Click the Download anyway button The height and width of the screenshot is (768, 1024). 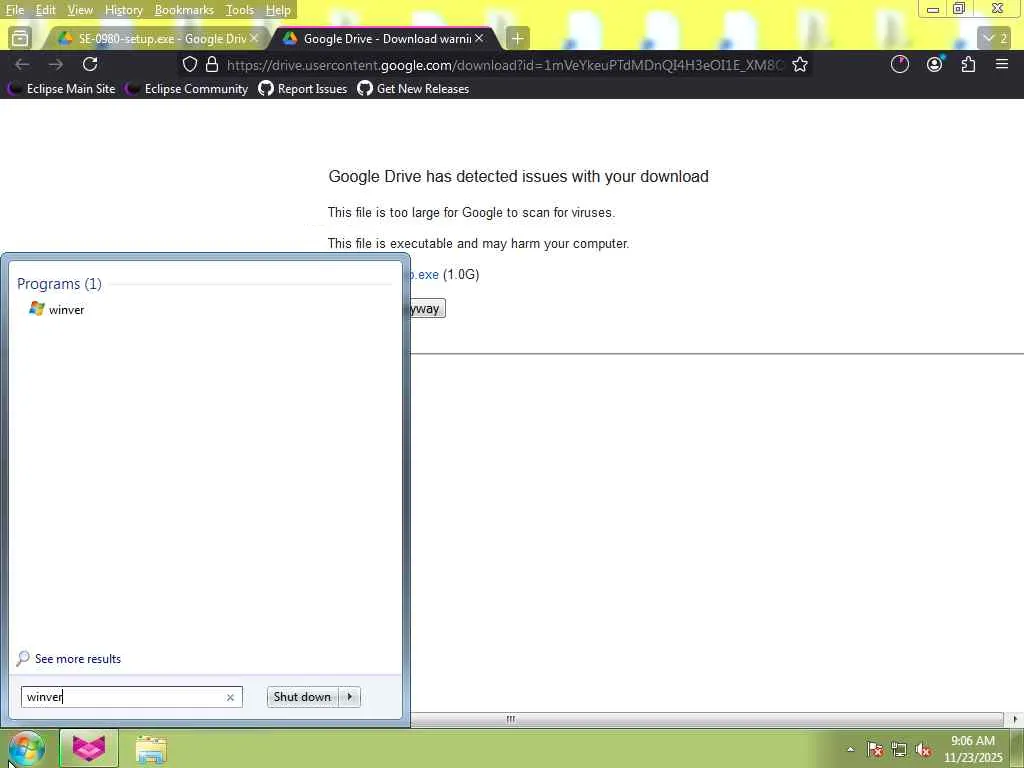428,309
